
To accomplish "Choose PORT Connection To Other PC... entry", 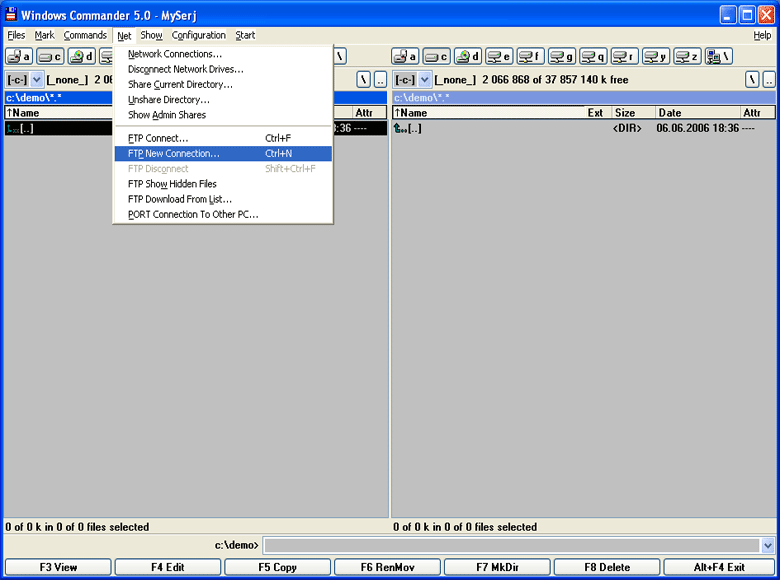I will click(x=223, y=215).
